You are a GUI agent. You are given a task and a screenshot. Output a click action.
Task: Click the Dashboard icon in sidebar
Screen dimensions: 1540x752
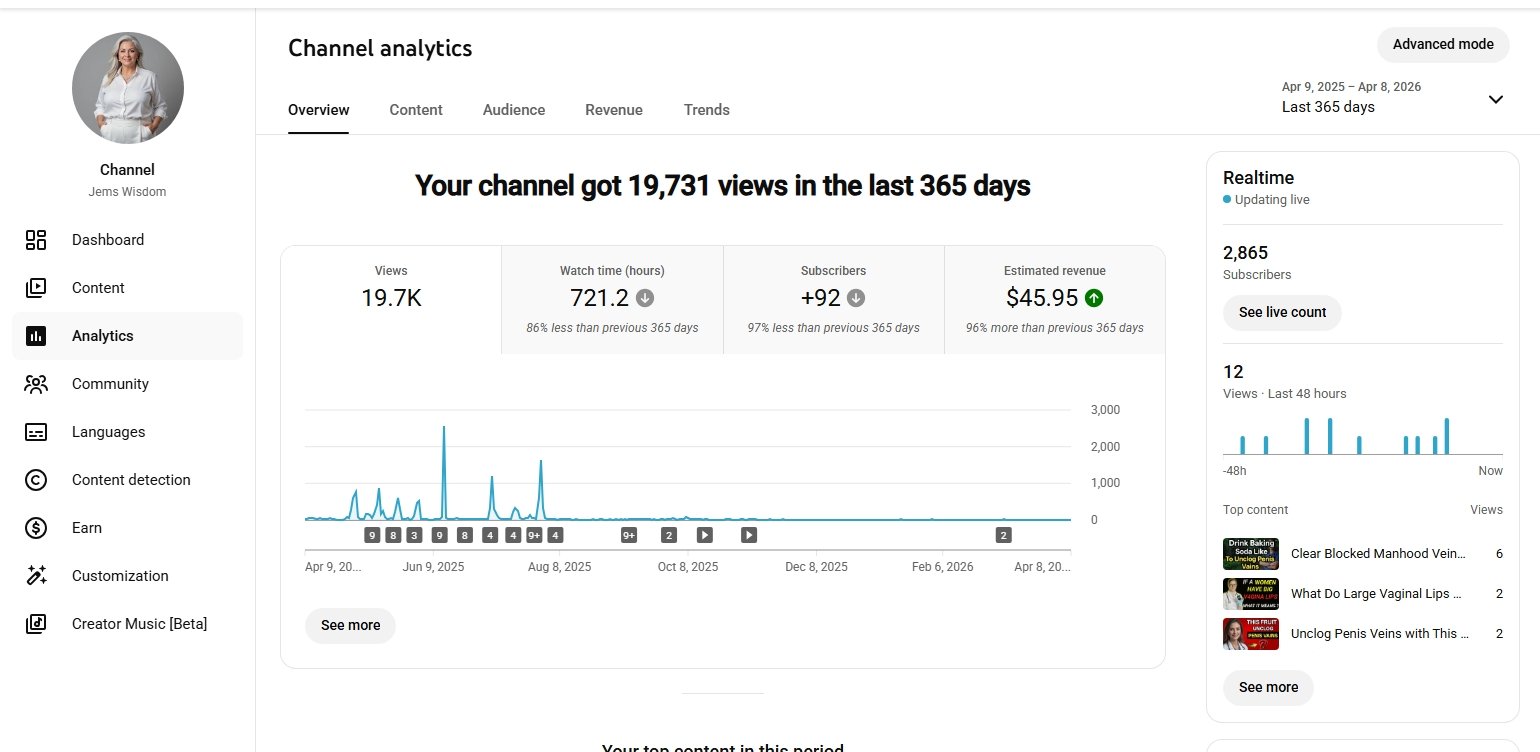tap(36, 240)
